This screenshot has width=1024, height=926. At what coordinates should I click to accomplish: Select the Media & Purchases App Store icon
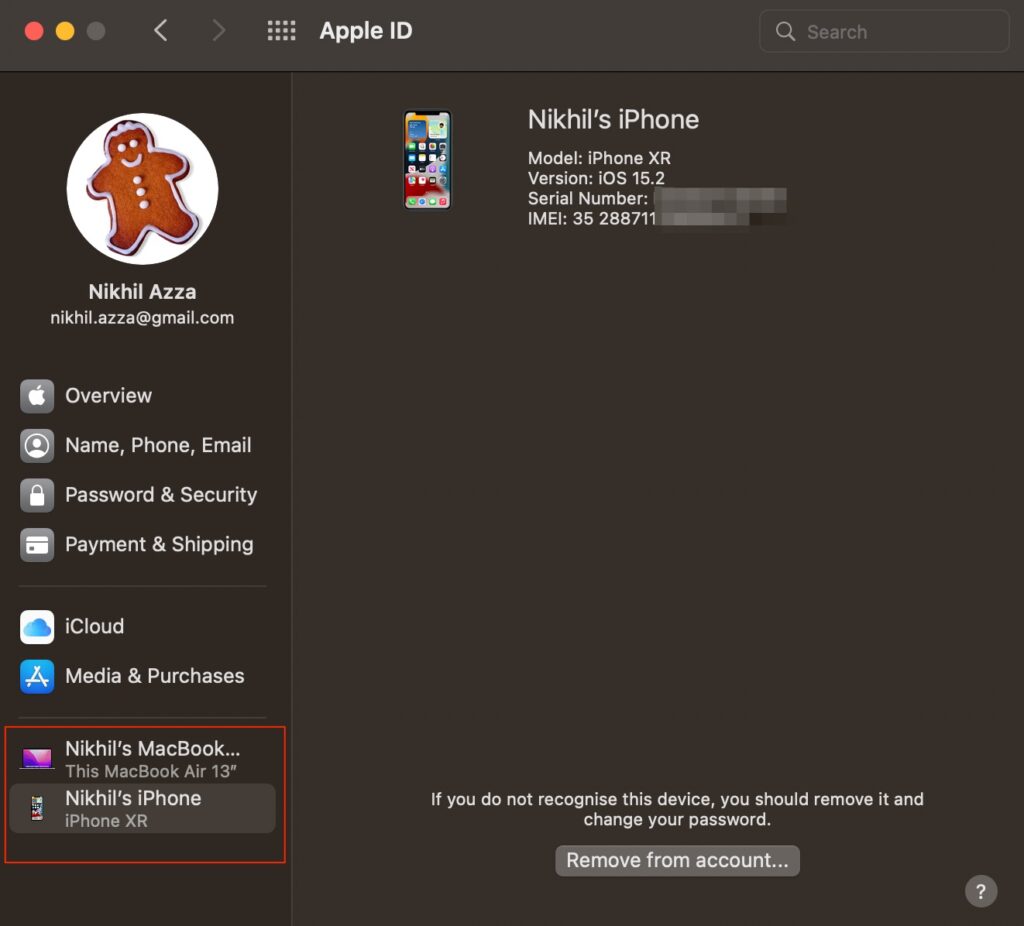tap(36, 676)
